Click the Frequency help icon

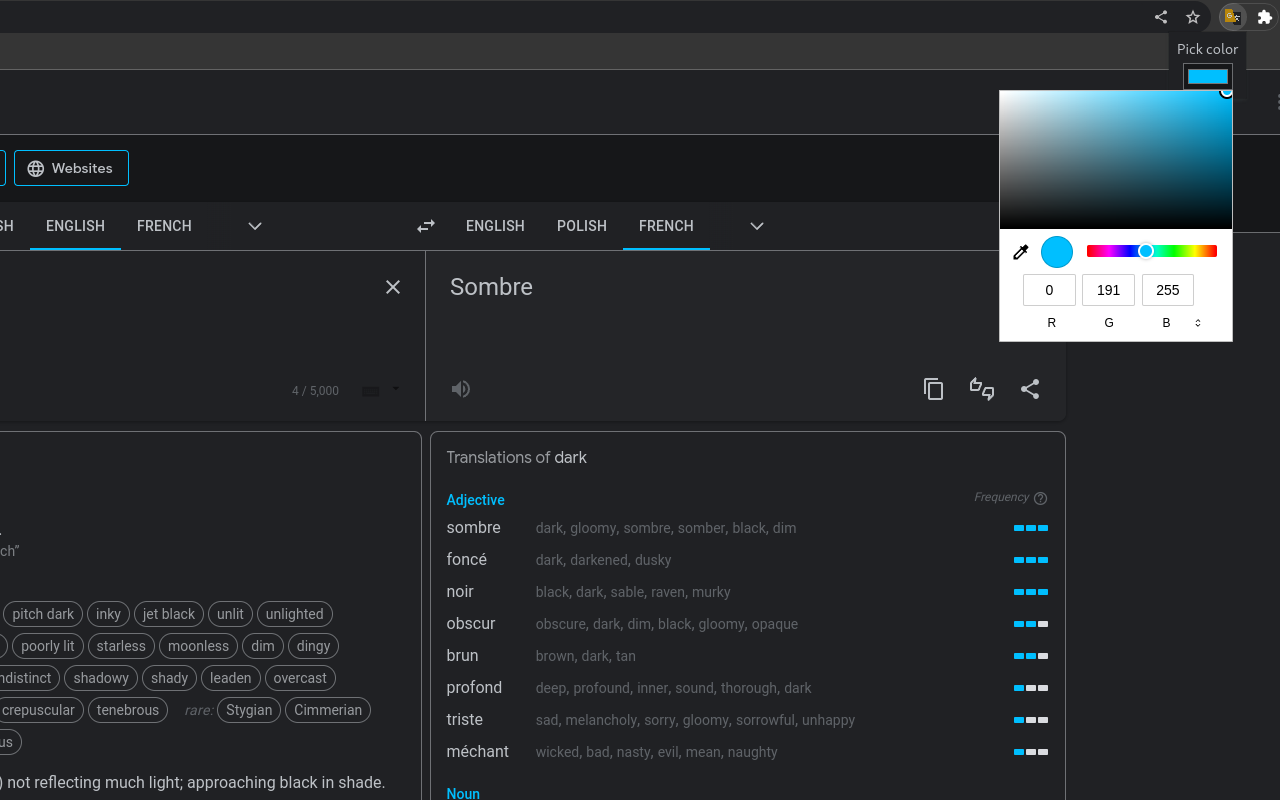click(1041, 497)
